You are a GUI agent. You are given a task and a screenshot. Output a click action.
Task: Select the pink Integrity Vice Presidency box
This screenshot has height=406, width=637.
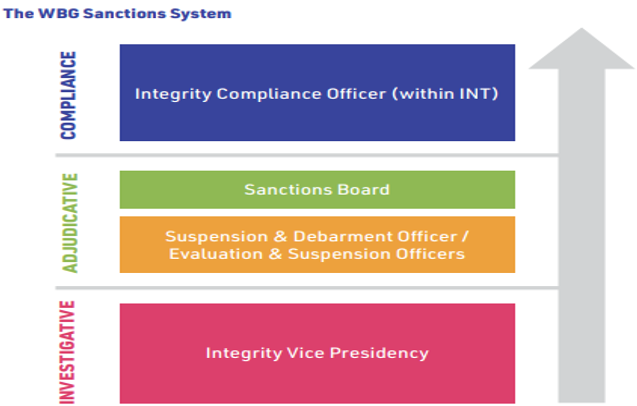pos(317,353)
